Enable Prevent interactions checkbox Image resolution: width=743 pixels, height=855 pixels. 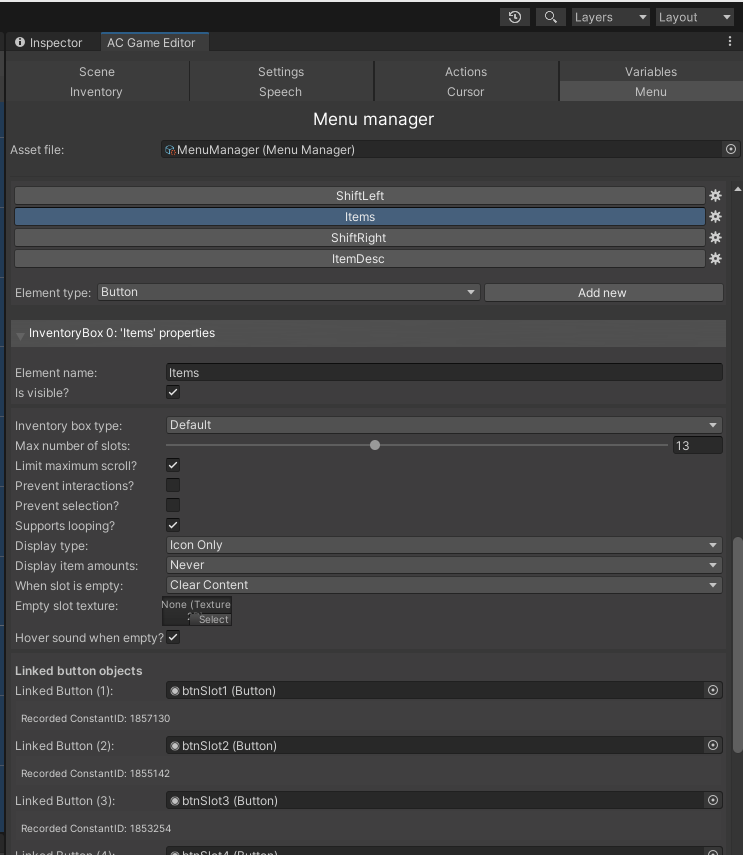pyautogui.click(x=173, y=485)
